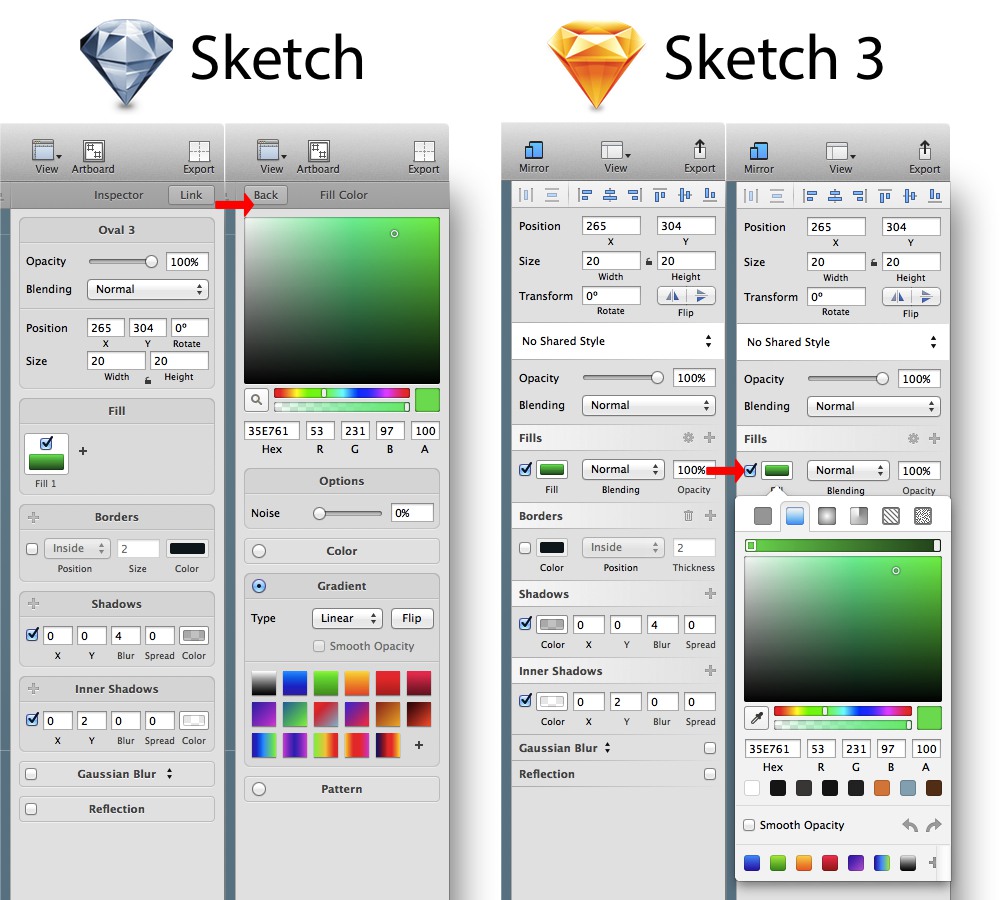Align left edges in left Sketch 3 panel
This screenshot has width=1000, height=900.
tap(585, 195)
